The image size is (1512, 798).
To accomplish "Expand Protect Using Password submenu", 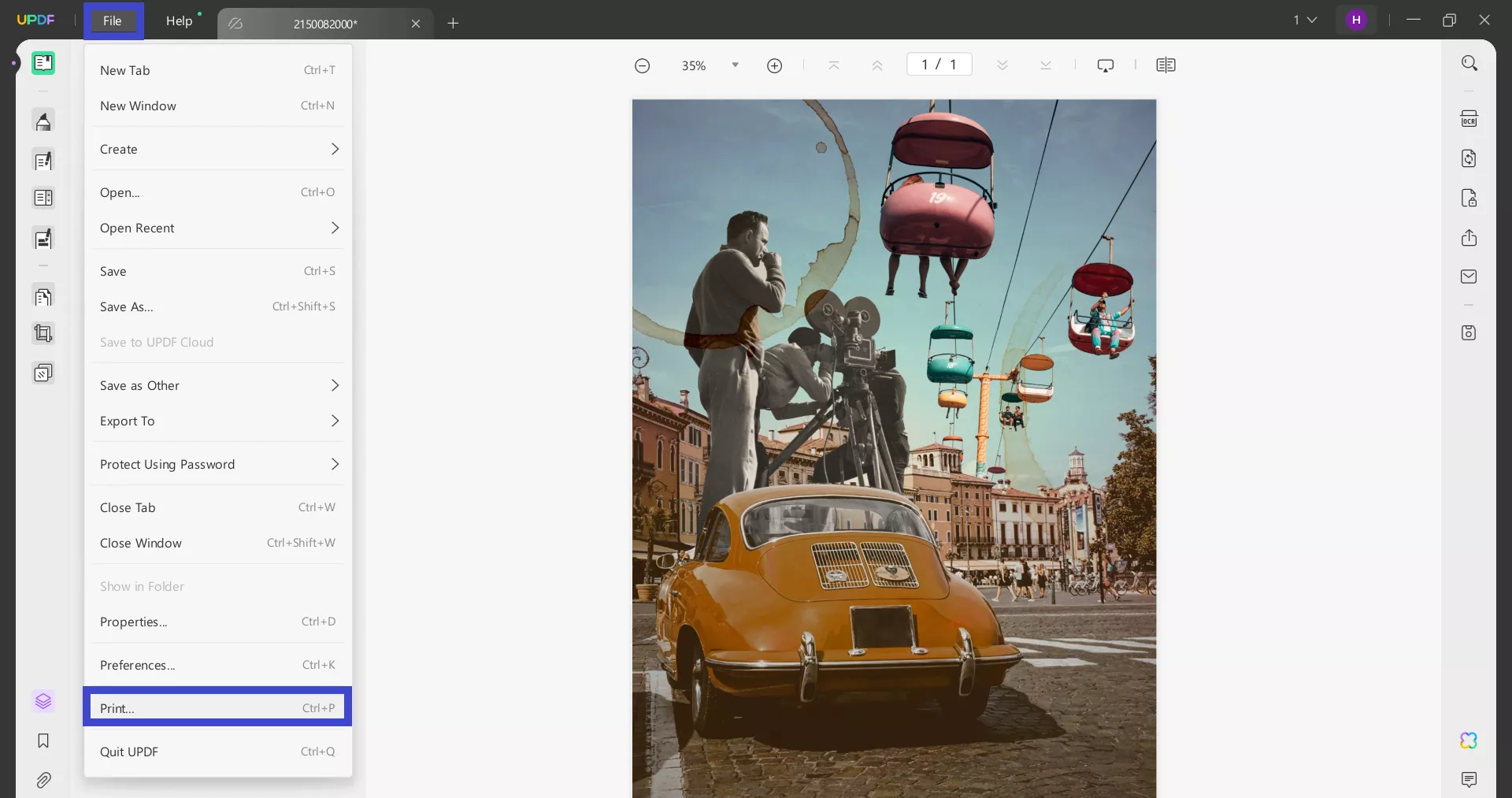I will (x=217, y=464).
